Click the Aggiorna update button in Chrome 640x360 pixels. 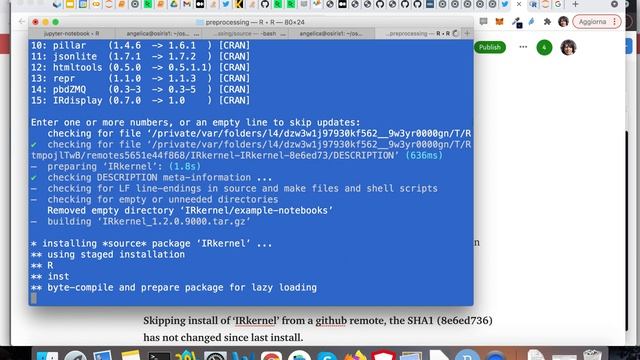point(596,22)
